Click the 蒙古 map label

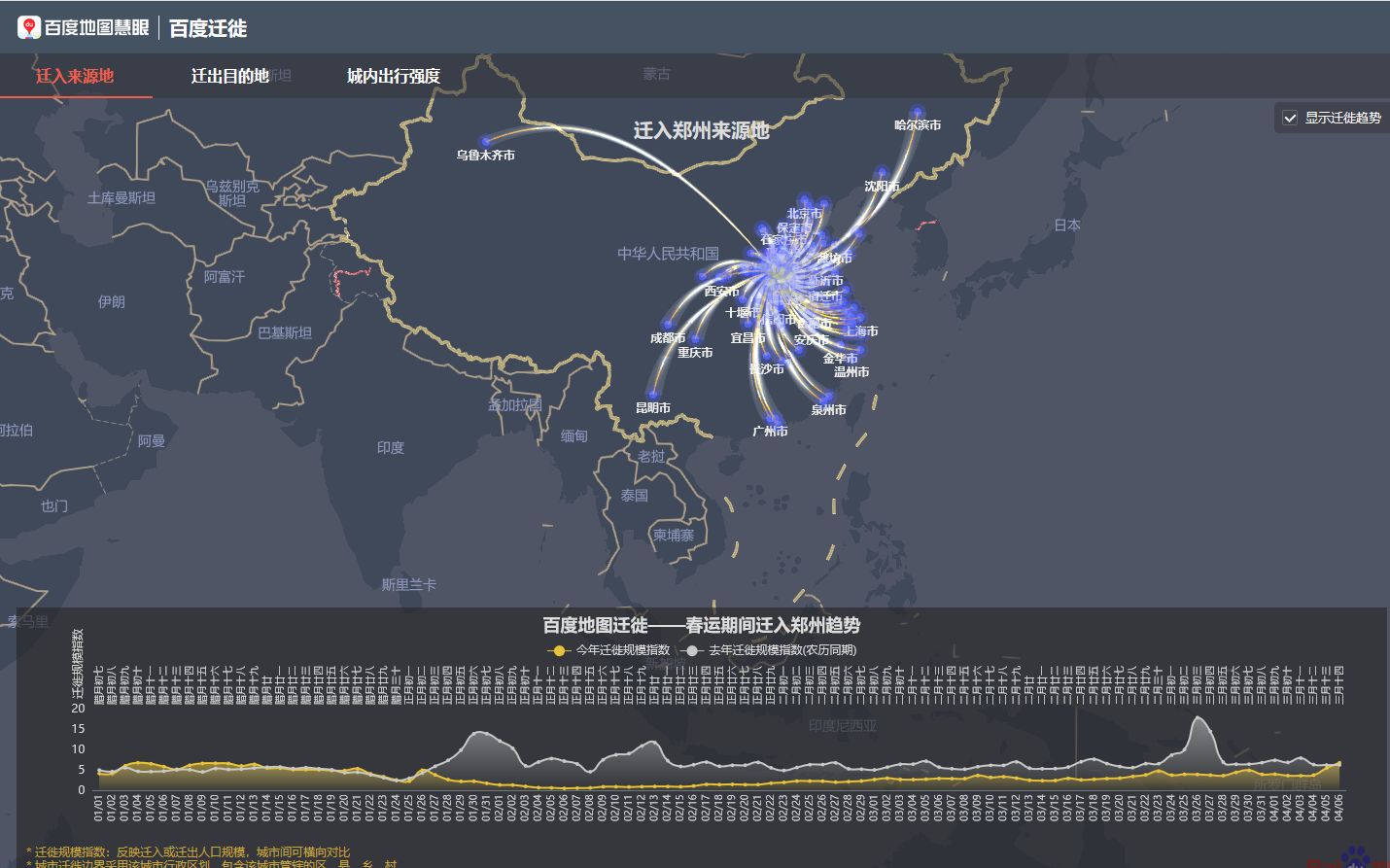coord(657,73)
